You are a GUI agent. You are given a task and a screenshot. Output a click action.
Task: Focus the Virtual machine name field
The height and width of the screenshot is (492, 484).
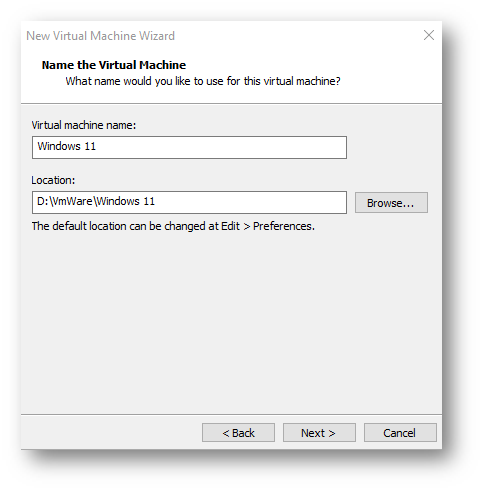(189, 147)
